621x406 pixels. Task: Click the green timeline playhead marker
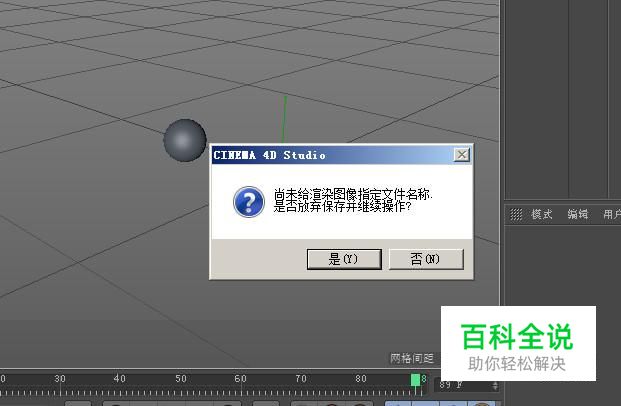(415, 379)
